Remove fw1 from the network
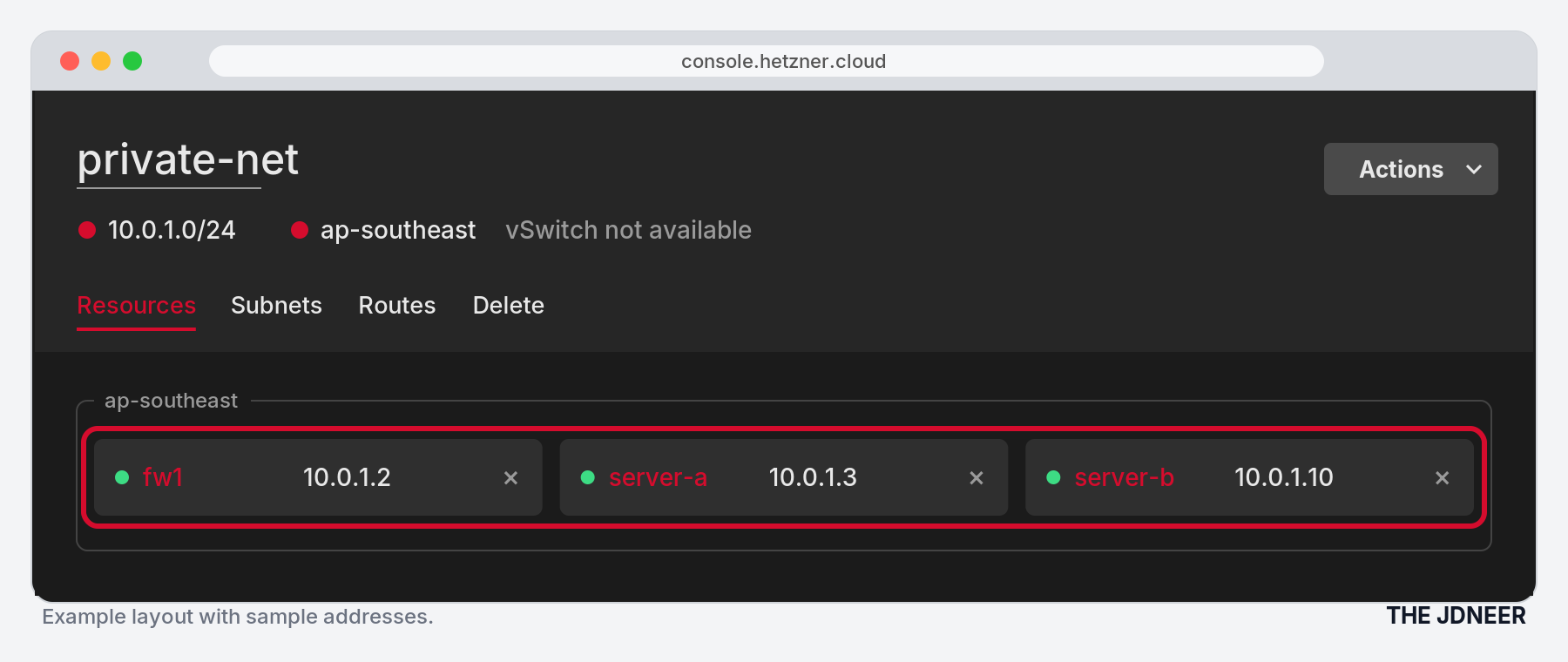The height and width of the screenshot is (662, 1568). 510,478
